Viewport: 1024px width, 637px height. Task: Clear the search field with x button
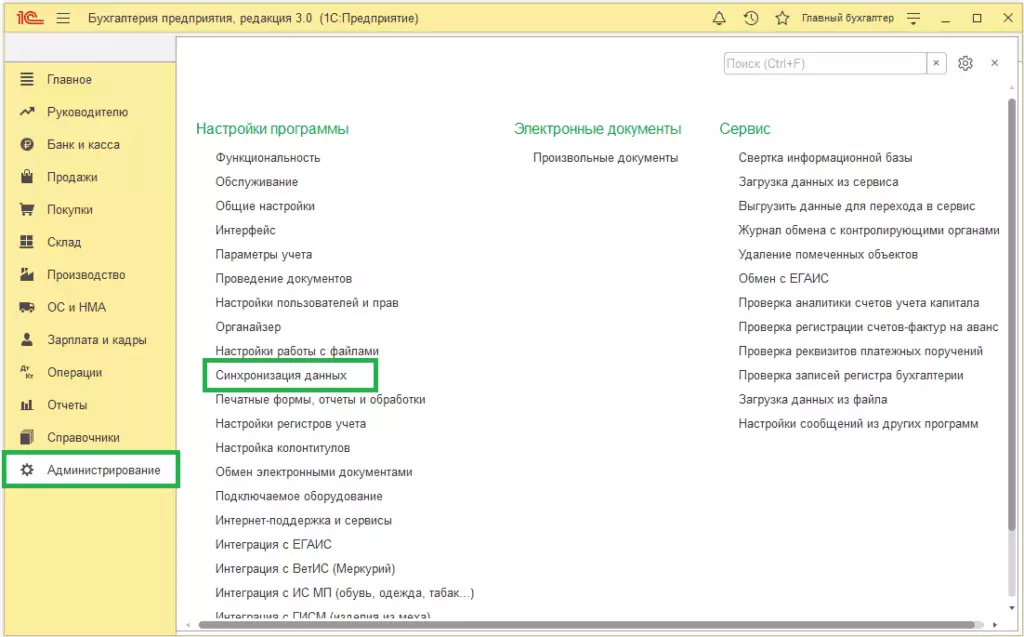pos(936,63)
